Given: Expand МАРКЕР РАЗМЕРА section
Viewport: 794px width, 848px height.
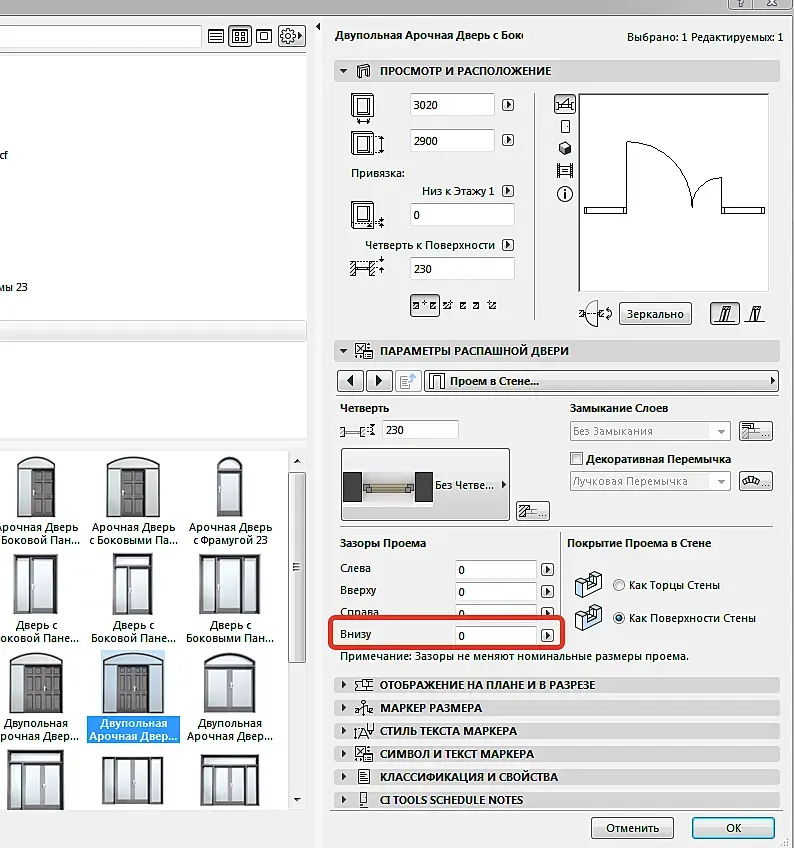Looking at the screenshot, I should click(343, 707).
